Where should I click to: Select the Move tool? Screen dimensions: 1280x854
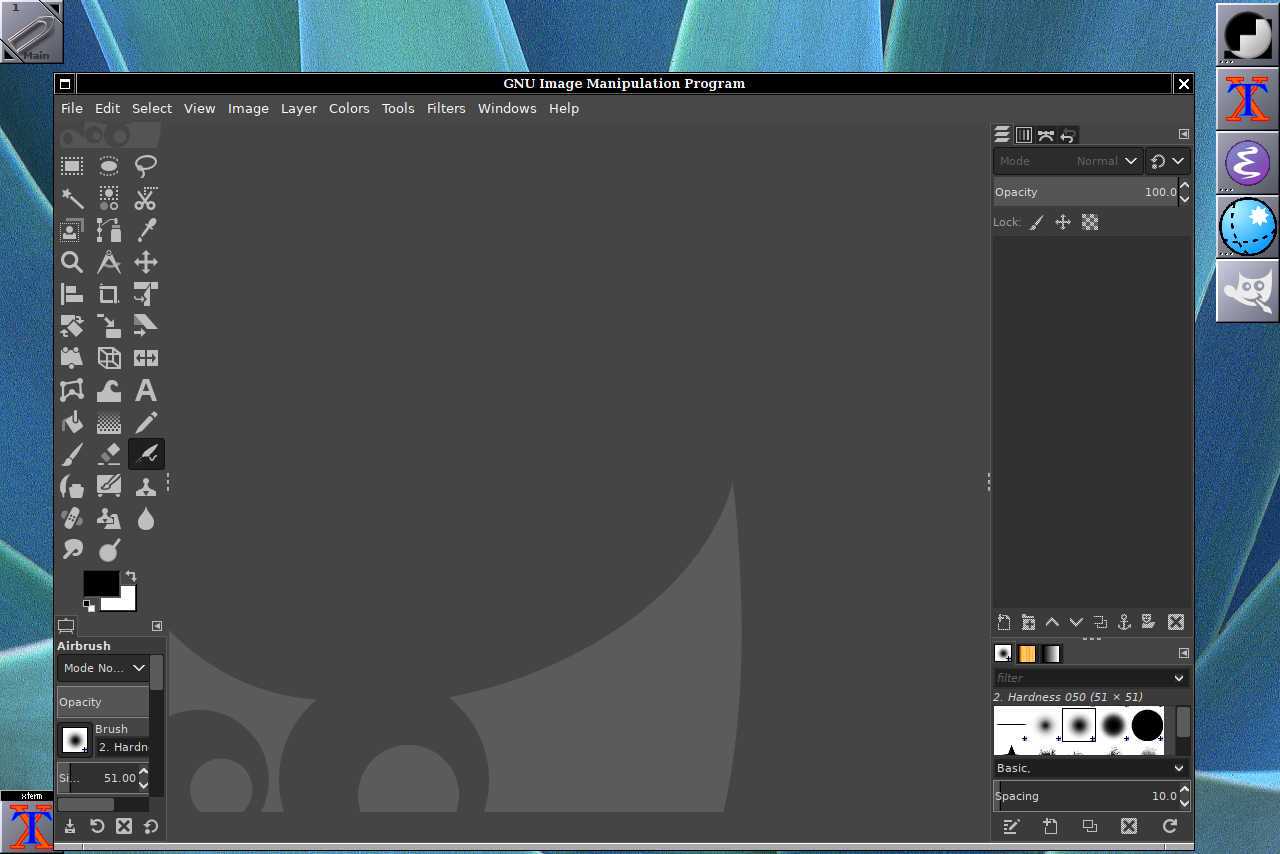[x=146, y=262]
